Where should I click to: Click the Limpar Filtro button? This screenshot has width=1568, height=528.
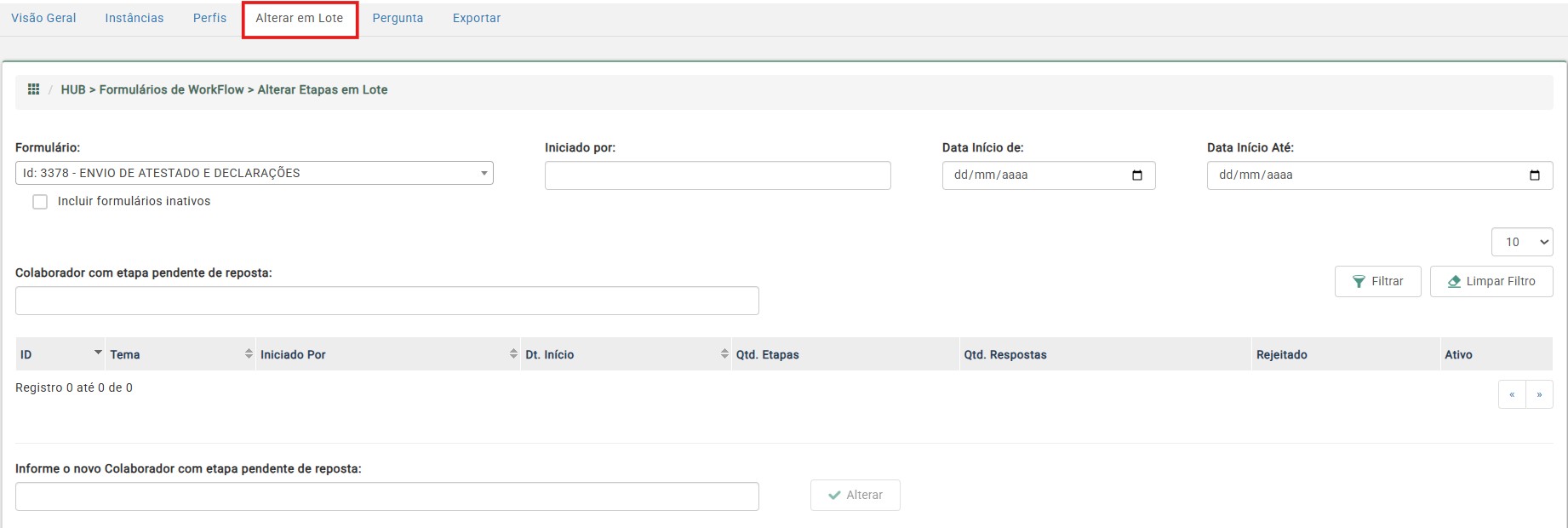click(1491, 281)
